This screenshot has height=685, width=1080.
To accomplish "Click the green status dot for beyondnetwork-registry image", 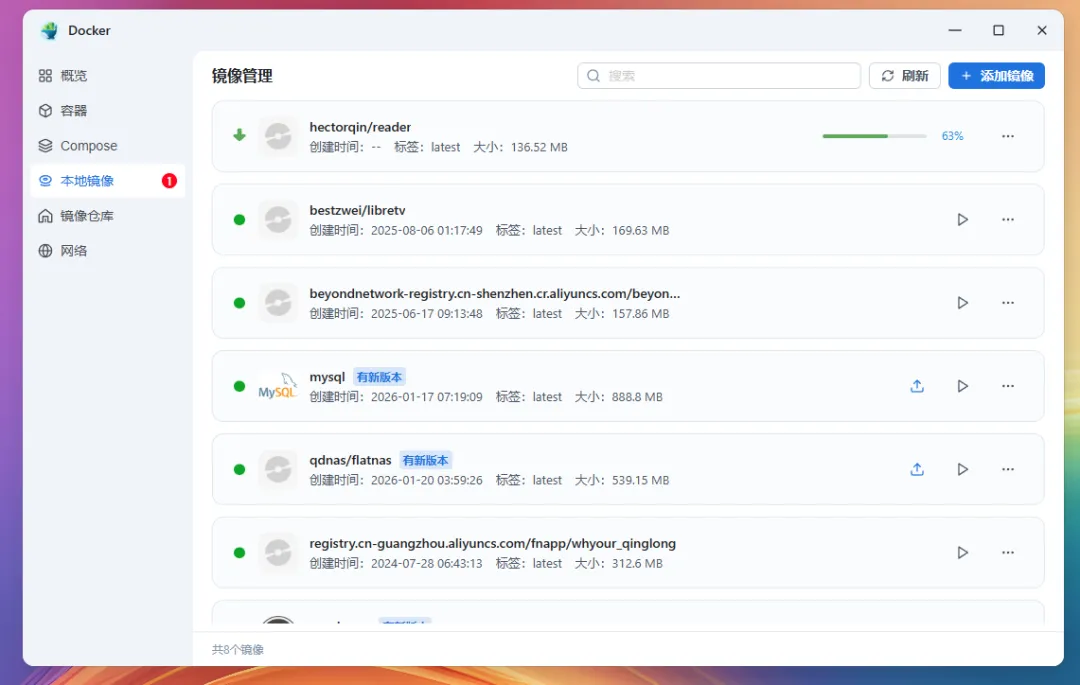I will coord(239,303).
